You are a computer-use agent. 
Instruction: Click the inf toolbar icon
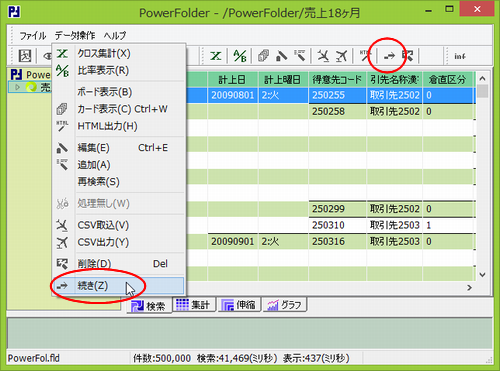pos(460,56)
